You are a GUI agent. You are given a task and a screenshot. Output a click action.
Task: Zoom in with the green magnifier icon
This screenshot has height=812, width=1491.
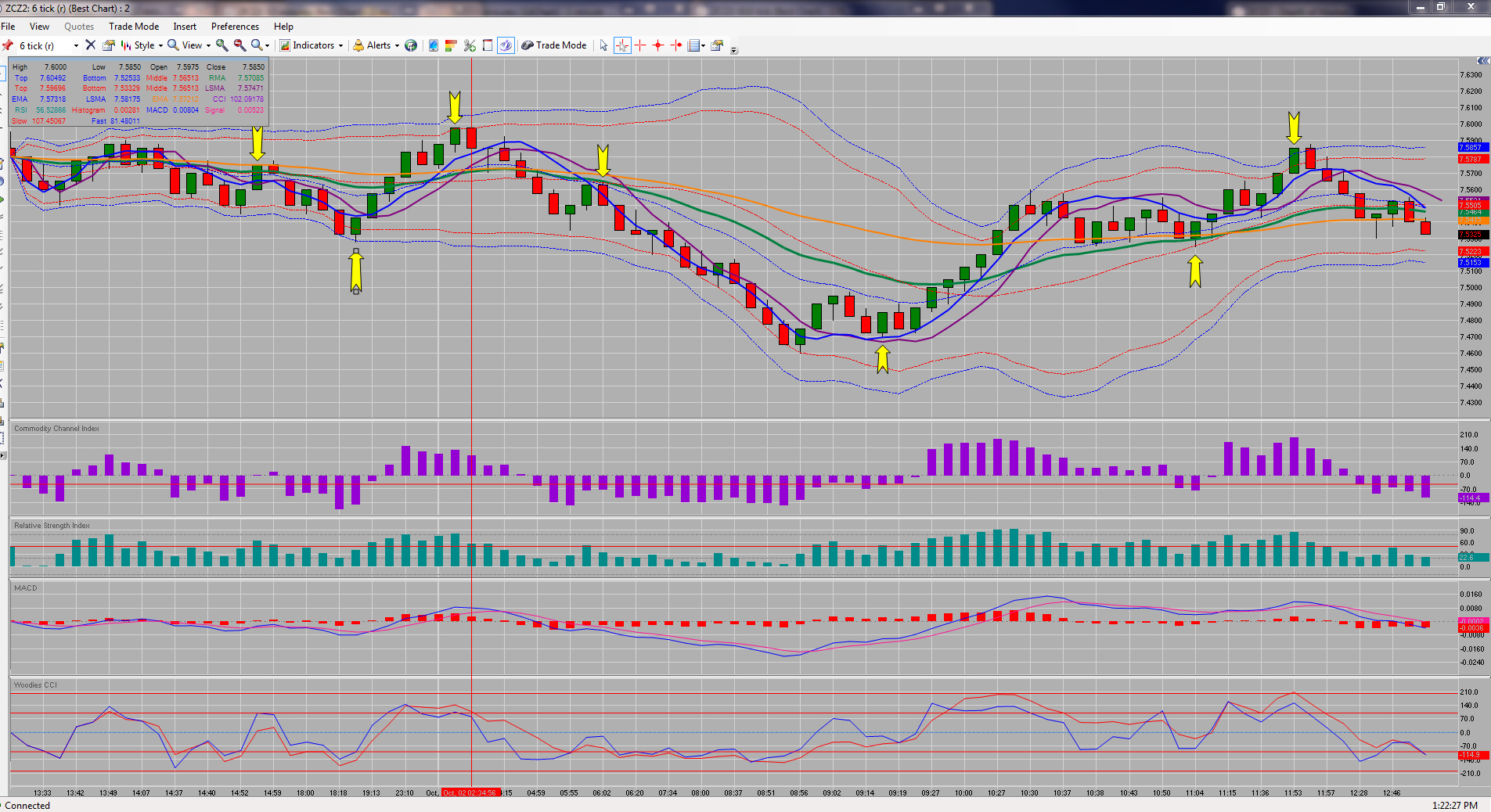point(222,45)
